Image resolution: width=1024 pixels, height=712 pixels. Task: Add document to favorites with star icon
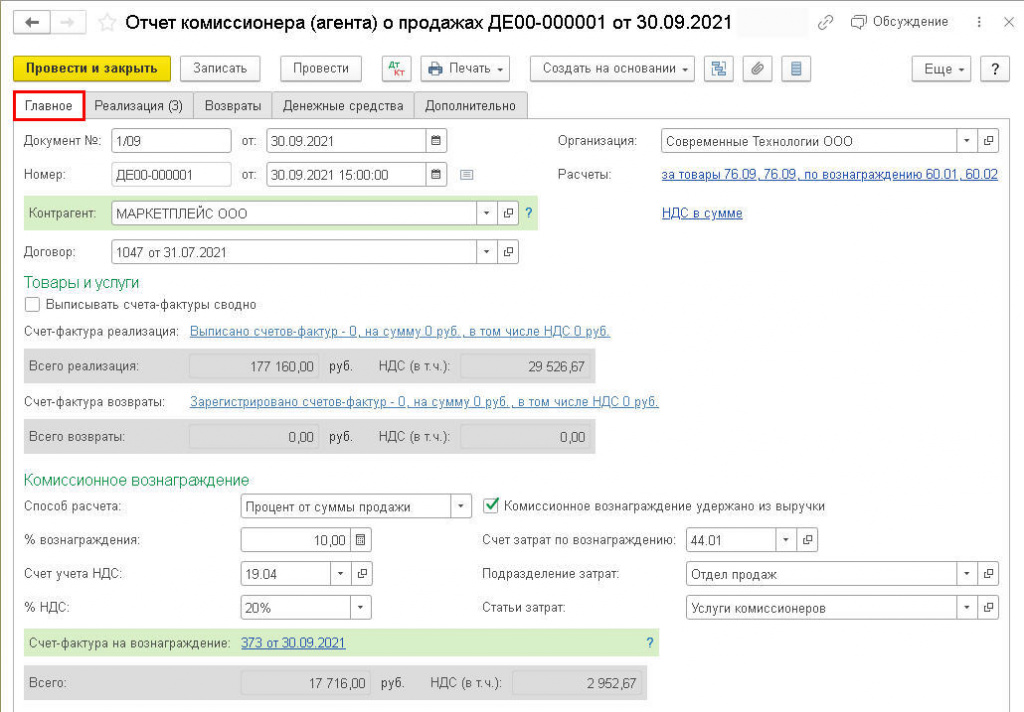tap(110, 22)
